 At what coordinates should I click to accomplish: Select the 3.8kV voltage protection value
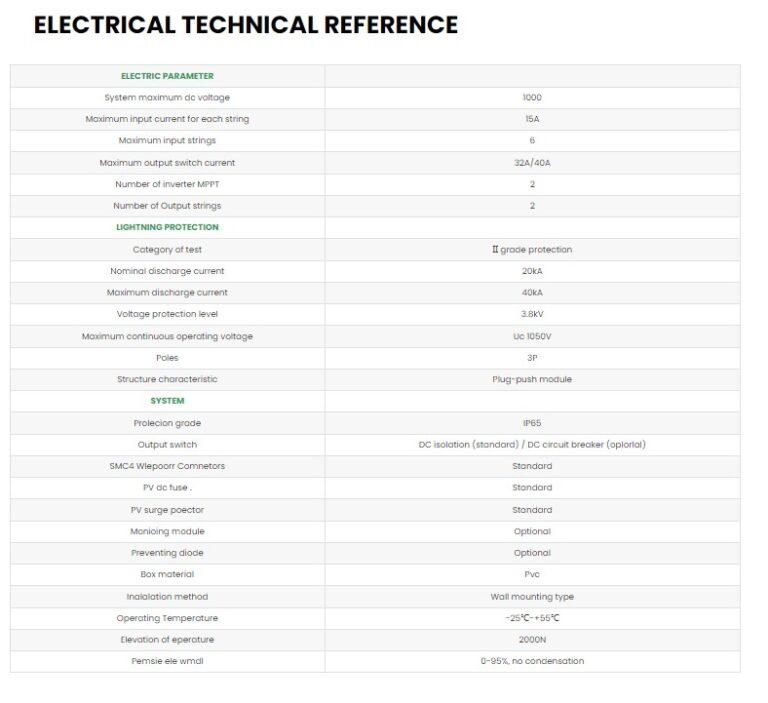point(532,314)
